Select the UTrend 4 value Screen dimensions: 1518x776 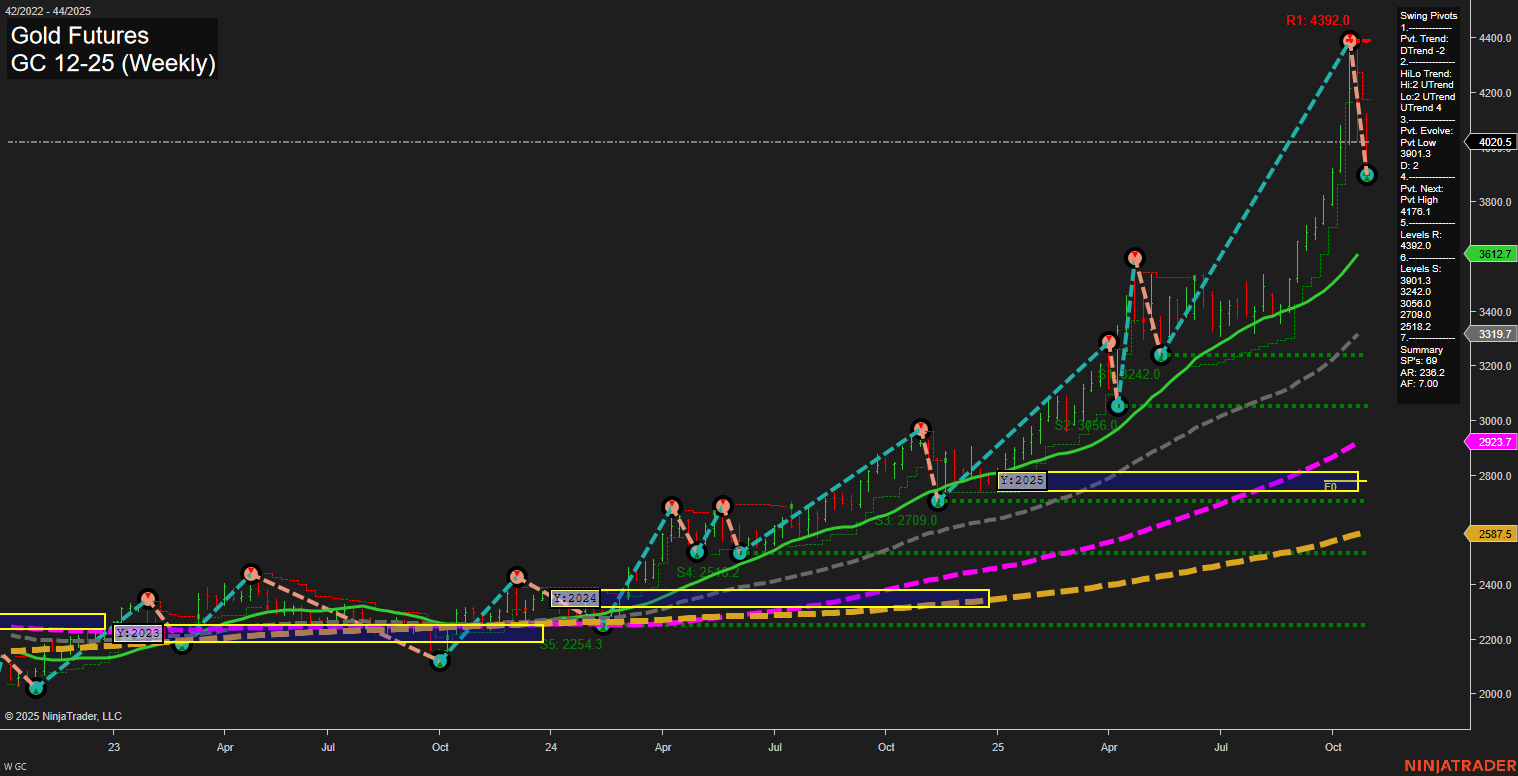point(1421,108)
